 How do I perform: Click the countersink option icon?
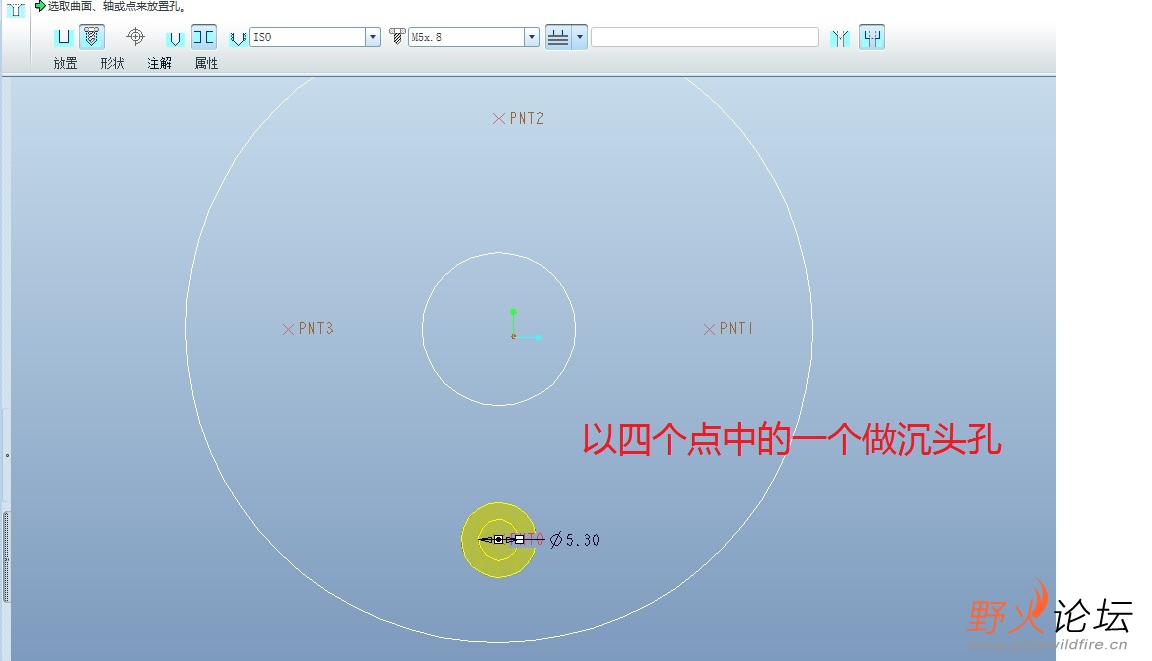tap(840, 37)
